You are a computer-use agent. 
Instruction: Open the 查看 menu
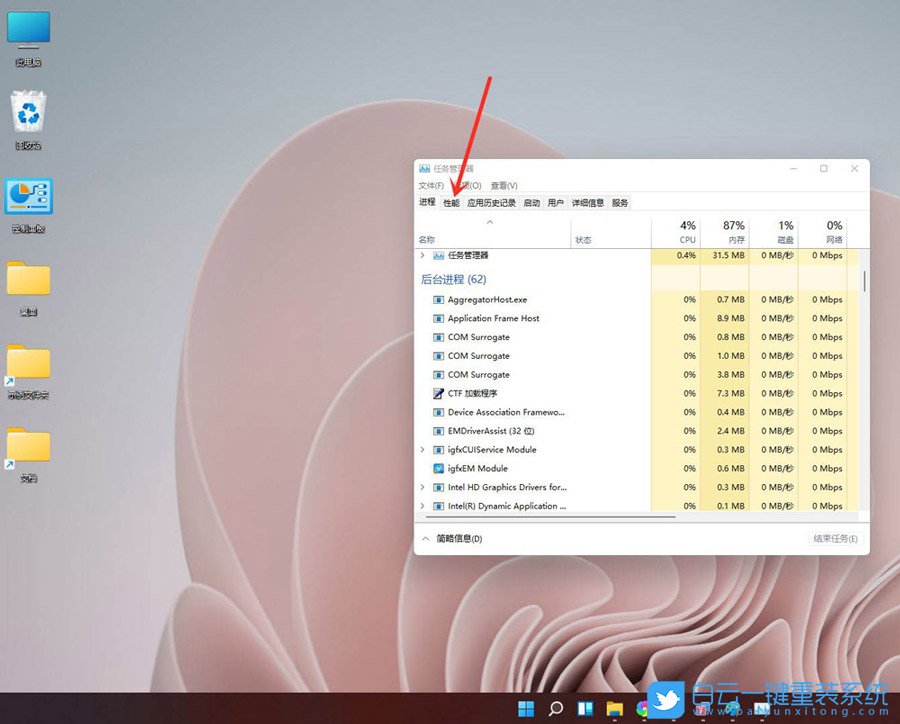point(504,185)
